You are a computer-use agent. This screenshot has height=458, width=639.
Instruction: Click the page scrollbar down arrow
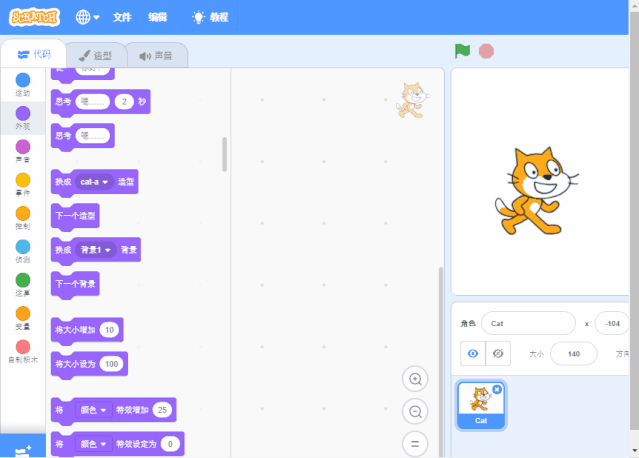pos(635,451)
